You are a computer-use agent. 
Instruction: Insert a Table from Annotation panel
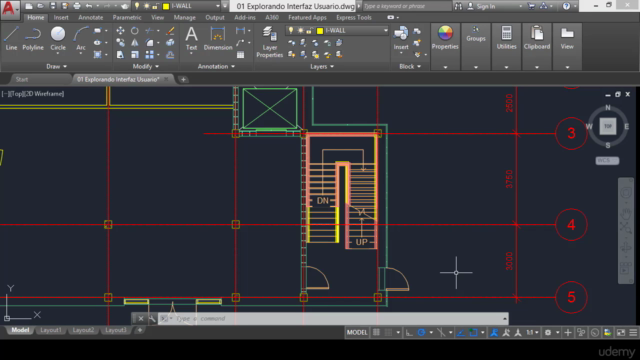[x=240, y=55]
